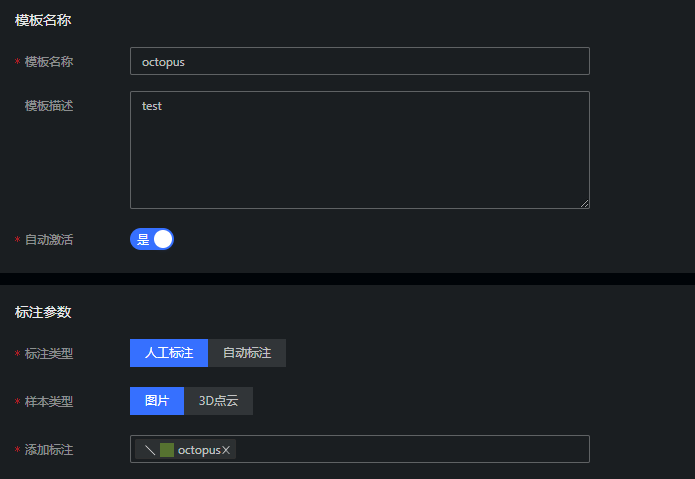
Task: Click the 添加标注 field label
Action: [x=49, y=450]
